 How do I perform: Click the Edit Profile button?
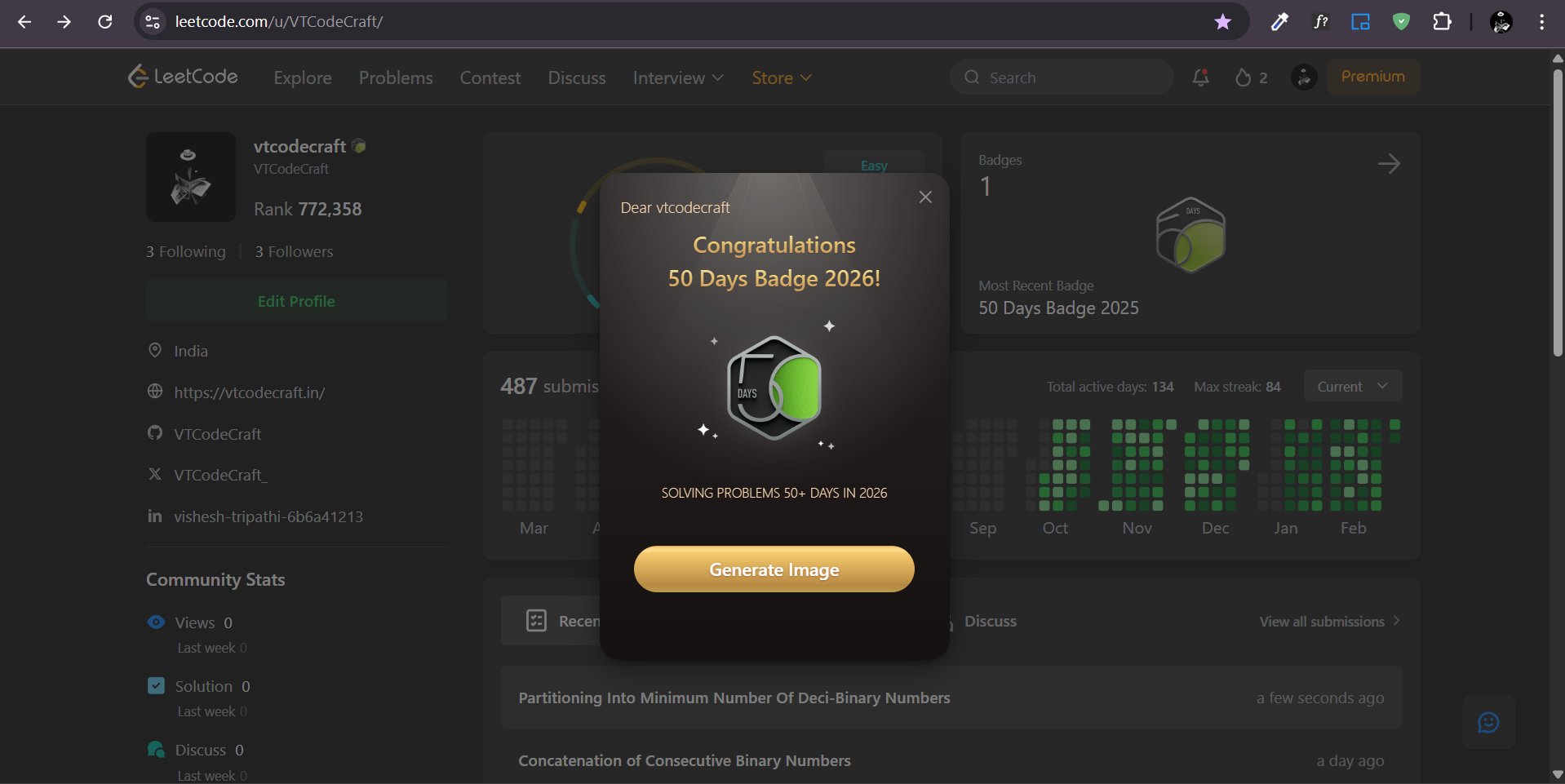point(296,301)
